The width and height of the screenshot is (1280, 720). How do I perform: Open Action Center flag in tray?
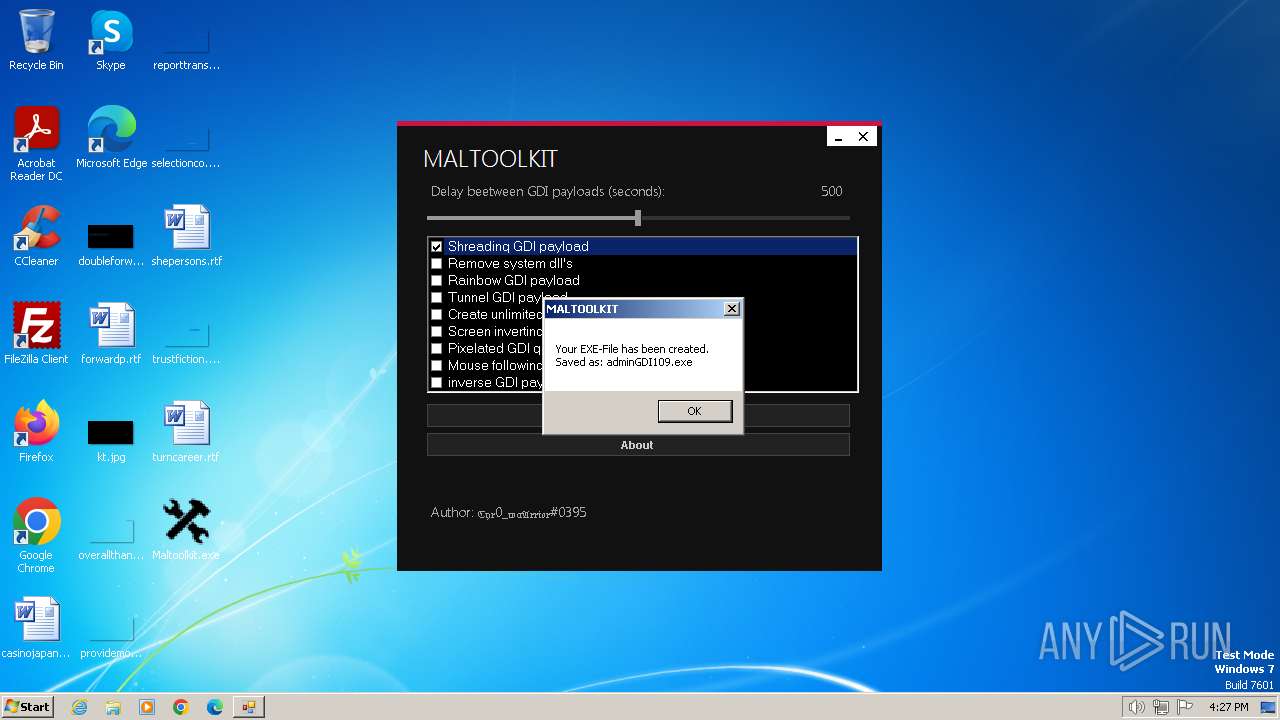1185,707
